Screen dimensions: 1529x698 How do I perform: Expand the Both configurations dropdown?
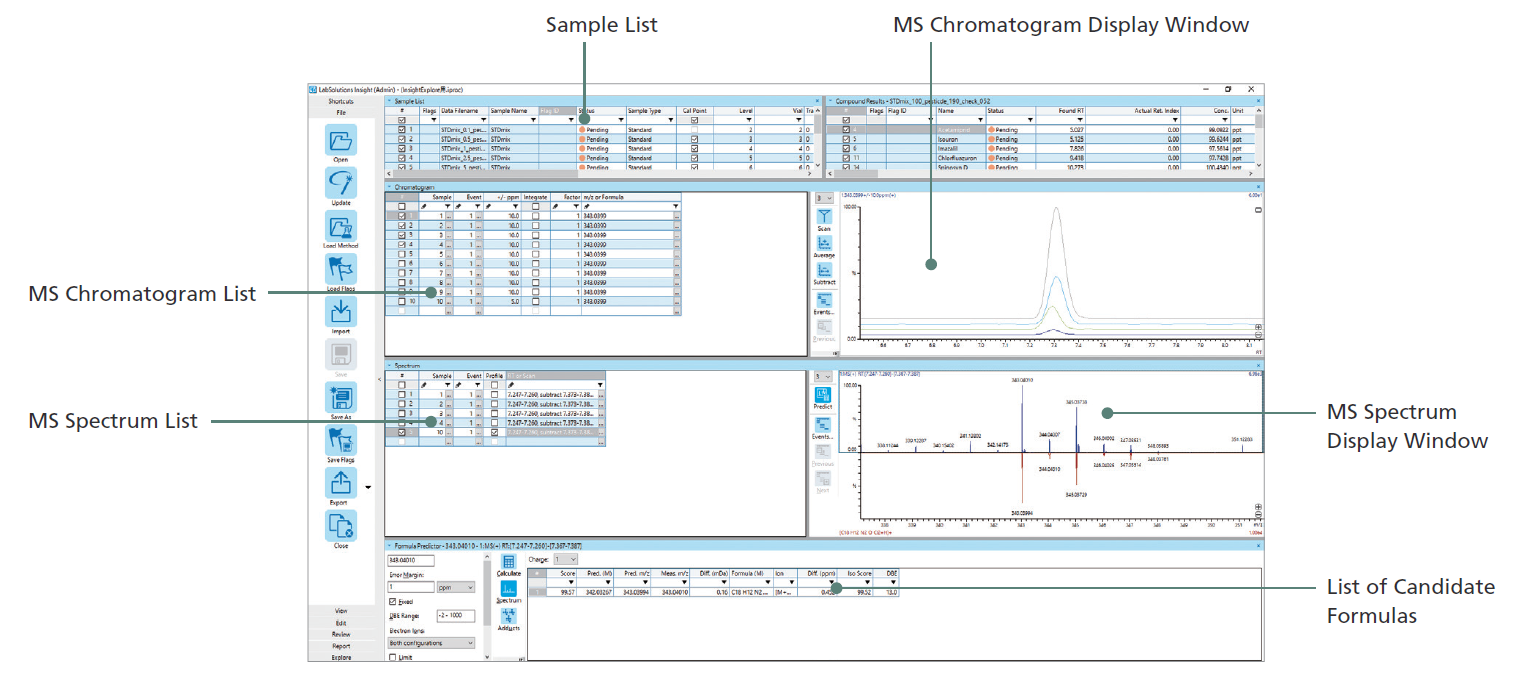coord(431,643)
